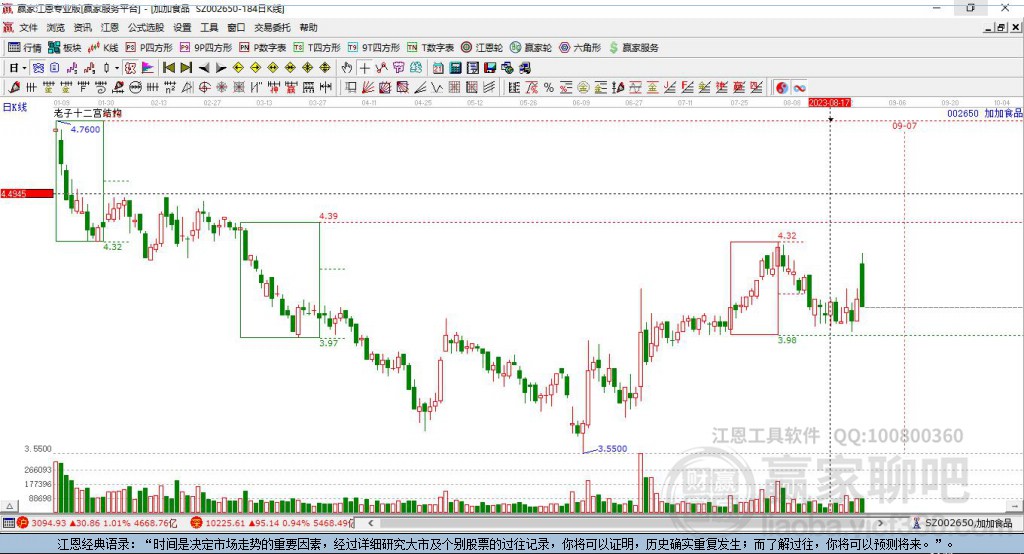1024x554 pixels.
Task: Open the 资讯 menu
Action: (x=82, y=27)
